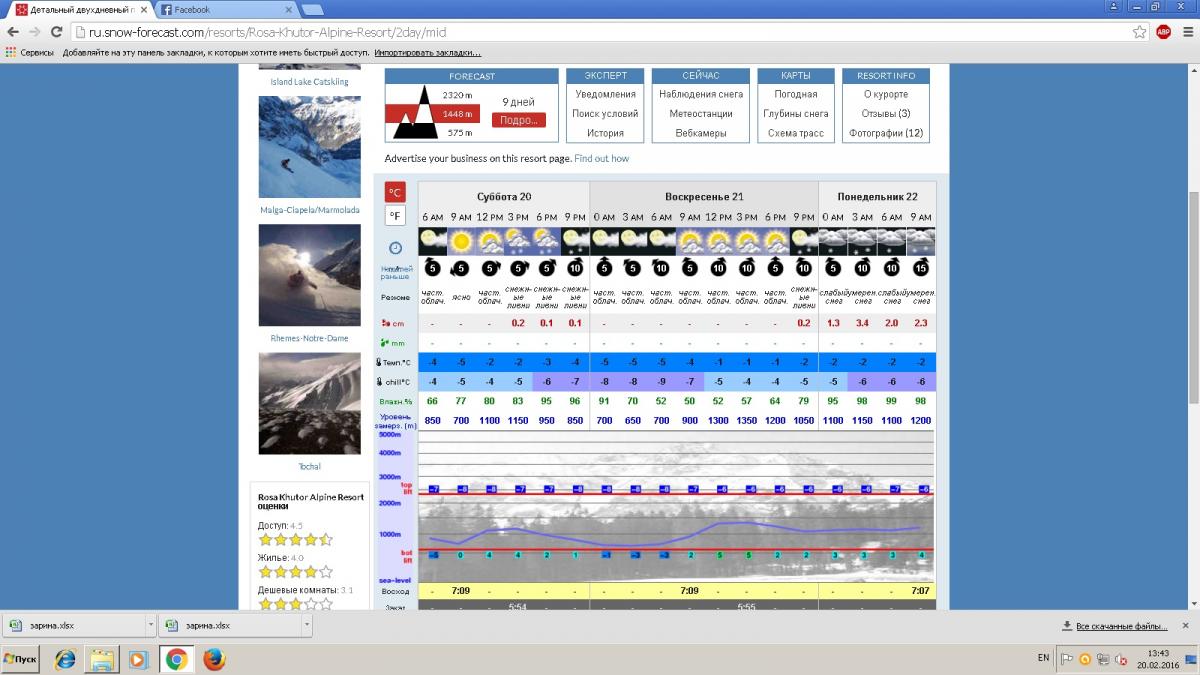Open the Глубины снега link

796,114
